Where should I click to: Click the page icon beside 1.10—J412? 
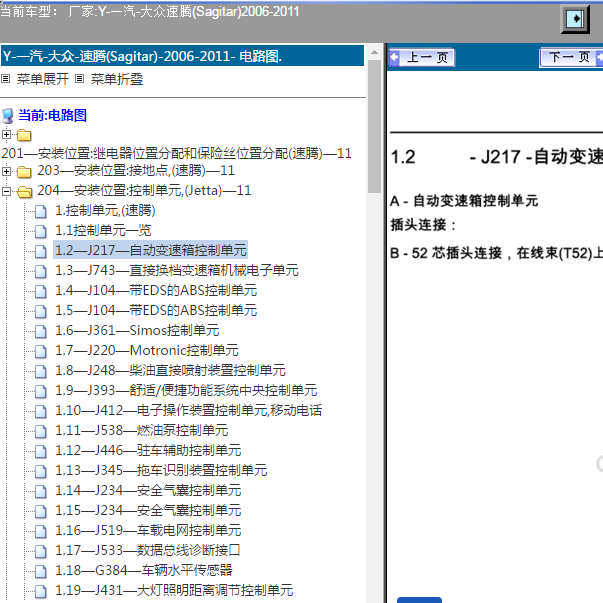pos(40,411)
